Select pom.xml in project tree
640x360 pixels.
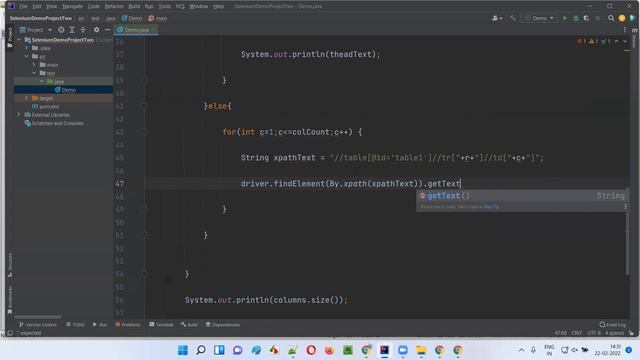[x=46, y=107]
